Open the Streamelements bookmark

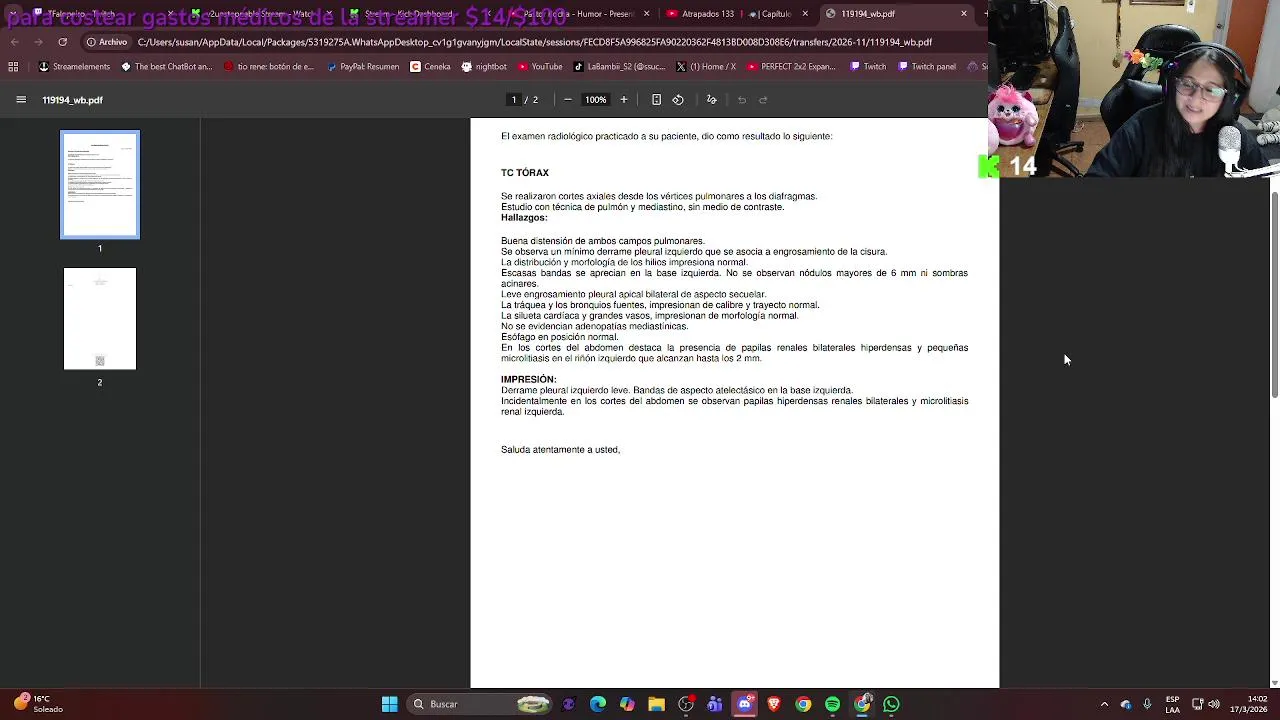coord(74,67)
